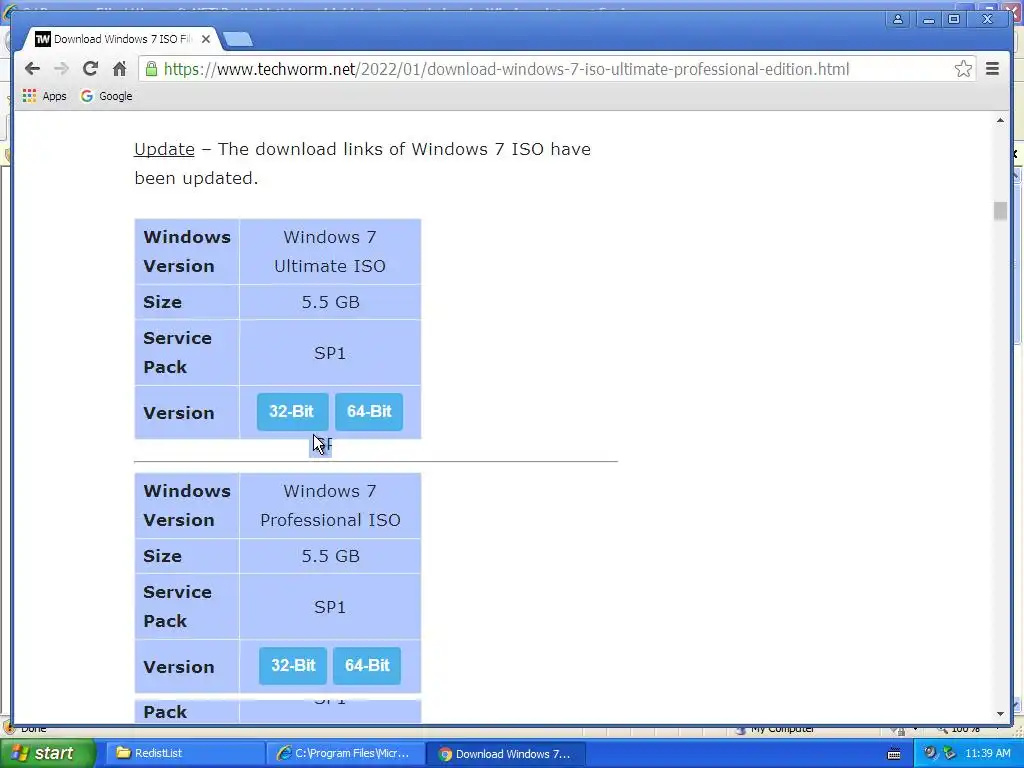Open the Windows XP start menu
Screen dimensions: 1024x768
(47, 754)
